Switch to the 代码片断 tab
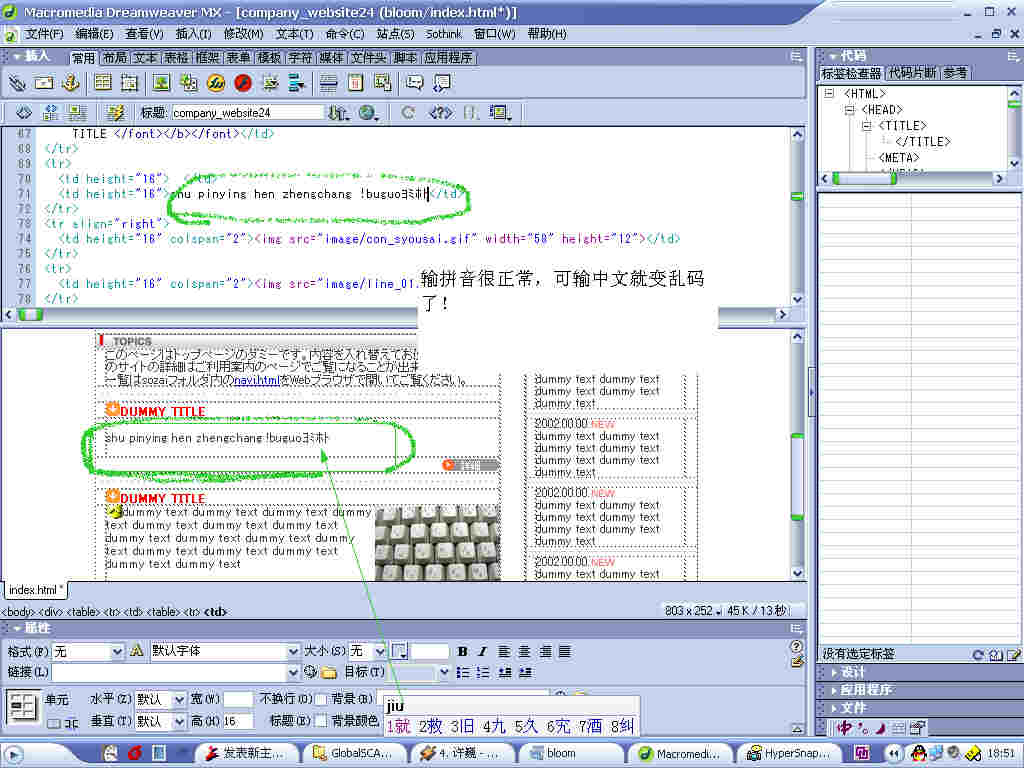Image resolution: width=1024 pixels, height=768 pixels. pyautogui.click(x=912, y=73)
